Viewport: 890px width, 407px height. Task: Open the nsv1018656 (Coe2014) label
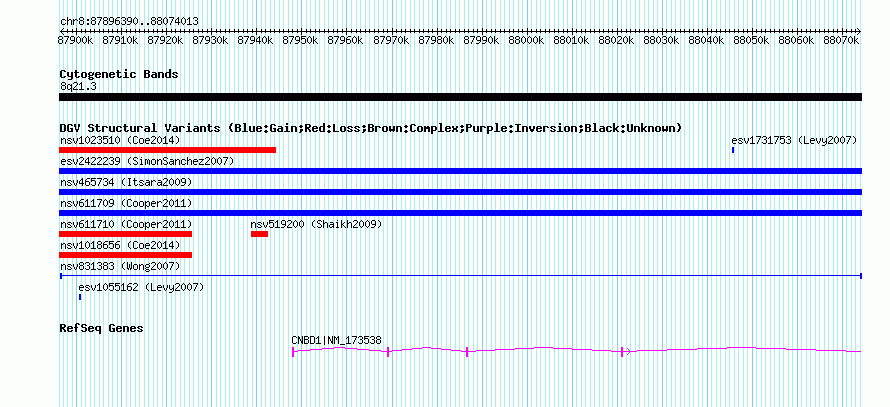pos(120,245)
